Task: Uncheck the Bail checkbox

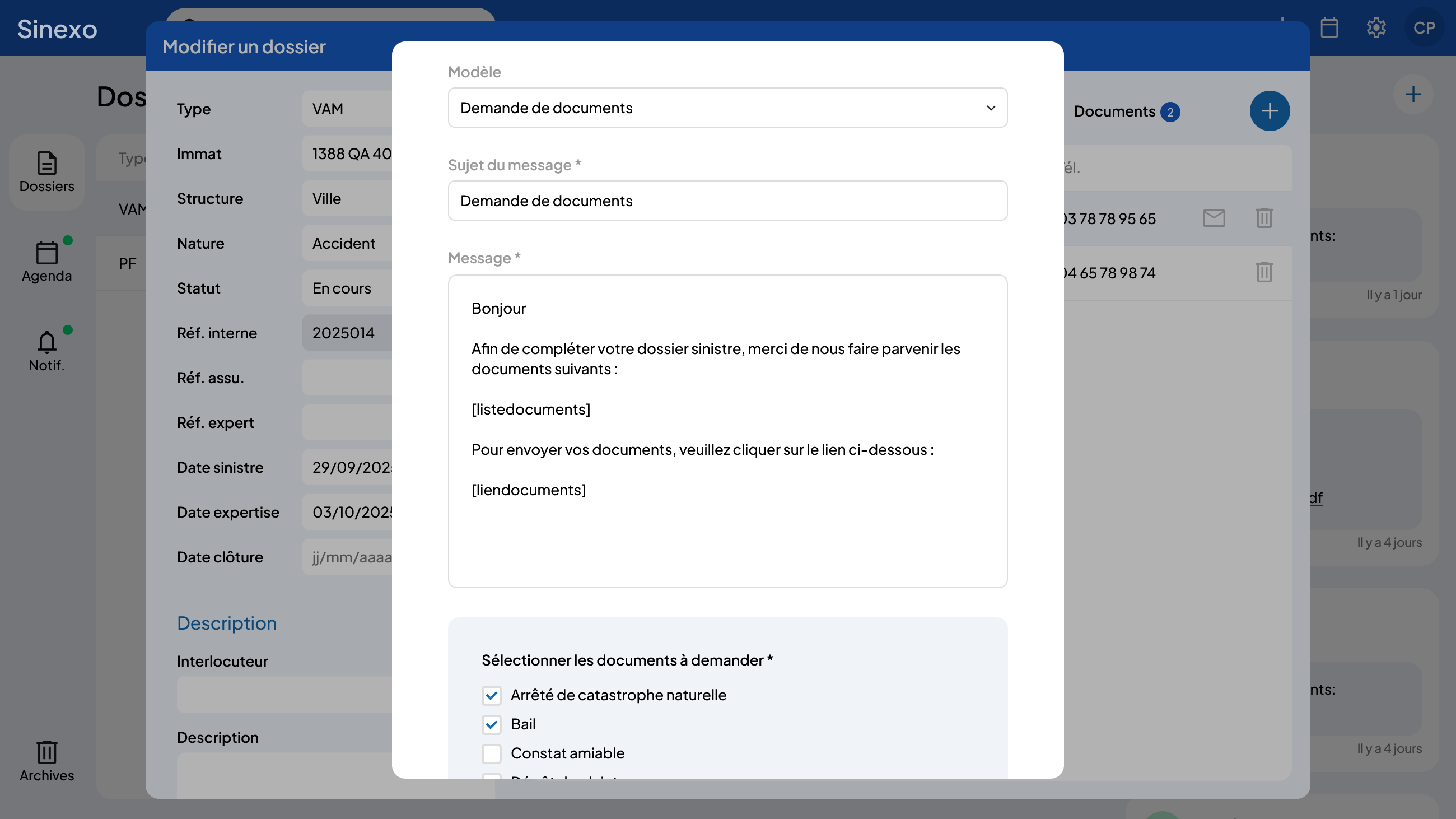Action: pyautogui.click(x=491, y=725)
